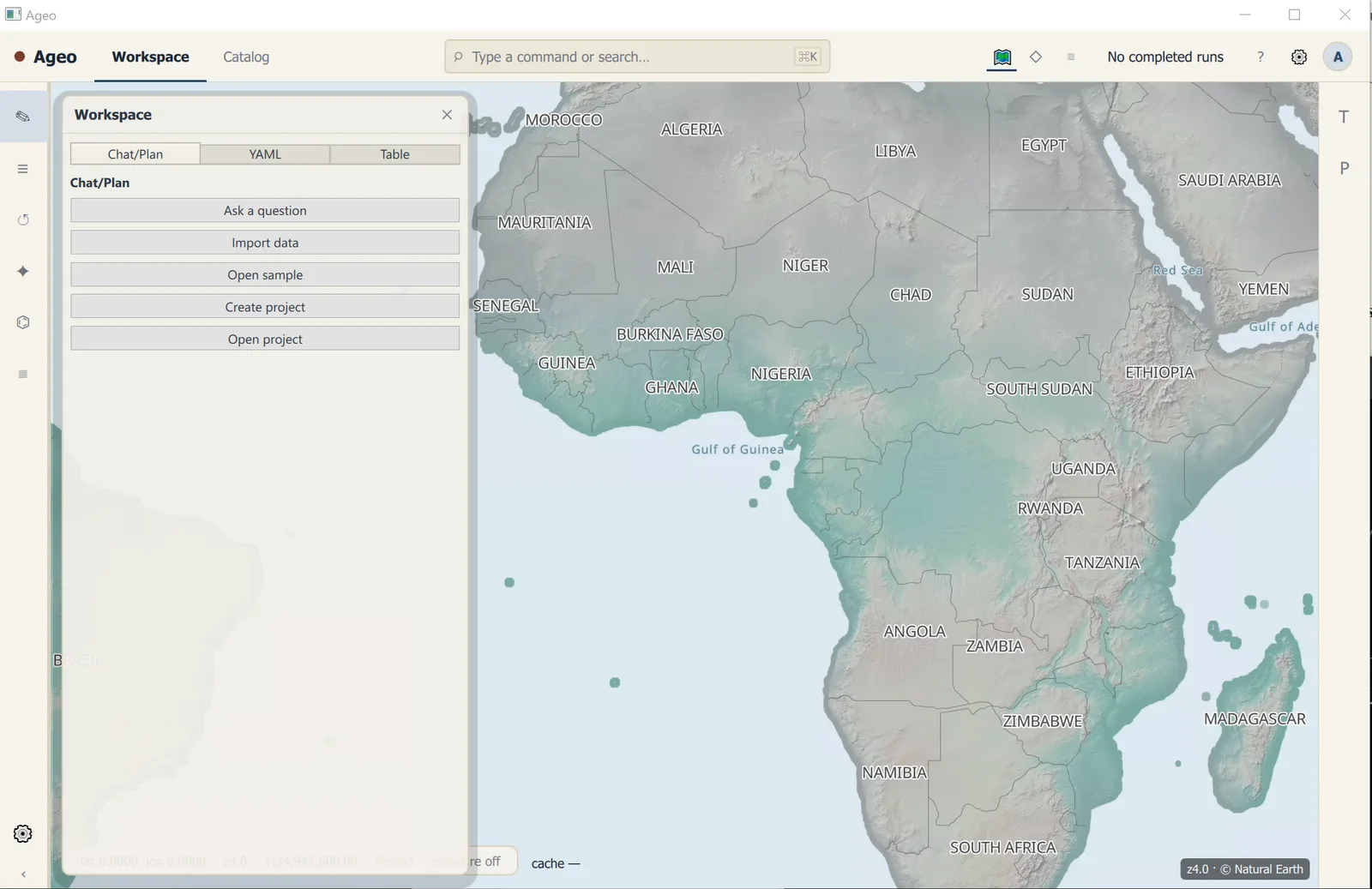Click the sparkle star icon in left sidebar
Screen dimensions: 1372x889
pyautogui.click(x=23, y=271)
